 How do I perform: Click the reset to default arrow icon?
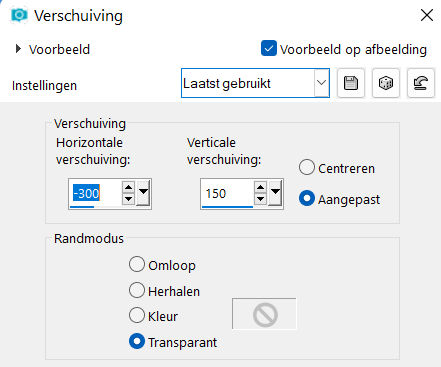pyautogui.click(x=421, y=83)
